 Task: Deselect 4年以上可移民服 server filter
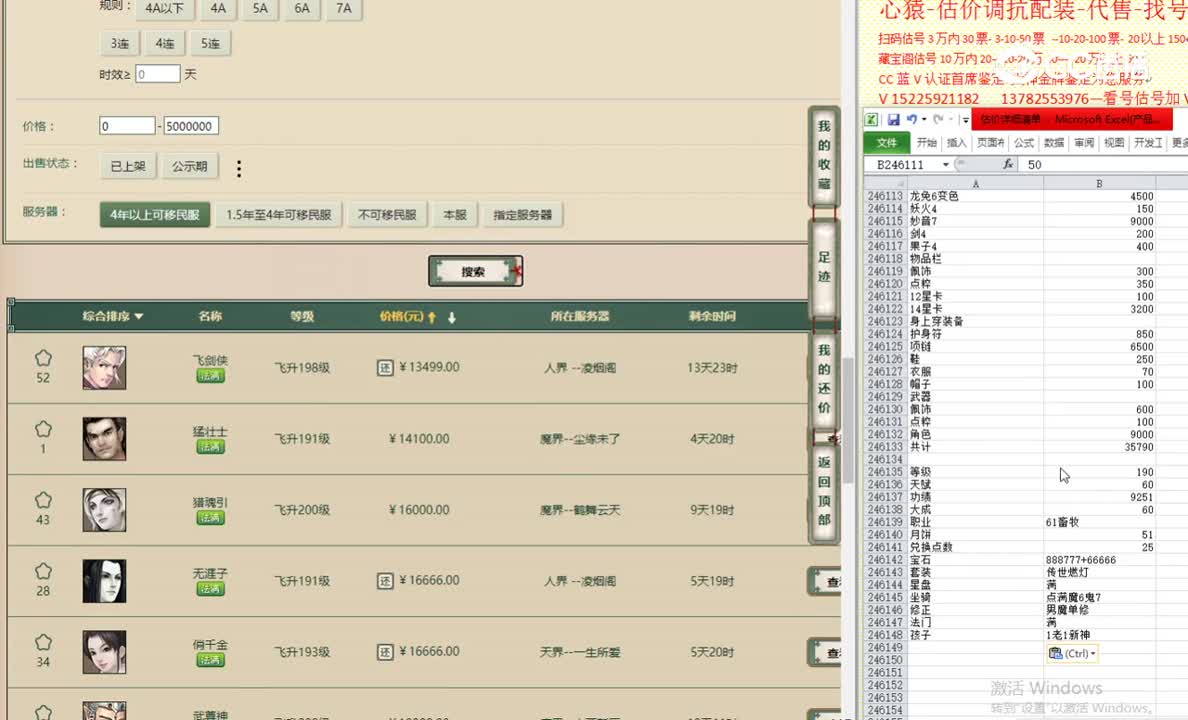155,214
